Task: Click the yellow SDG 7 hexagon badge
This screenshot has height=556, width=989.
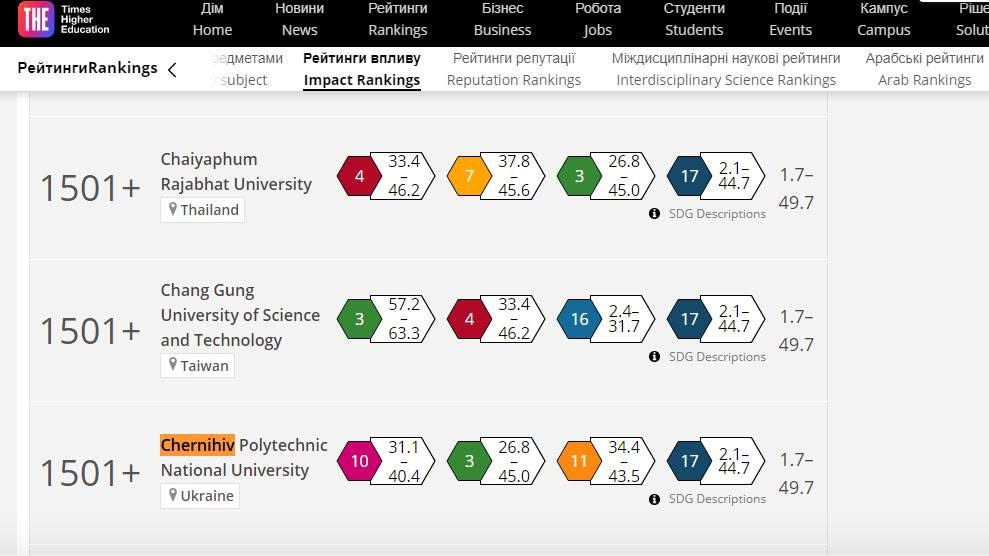Action: click(469, 176)
